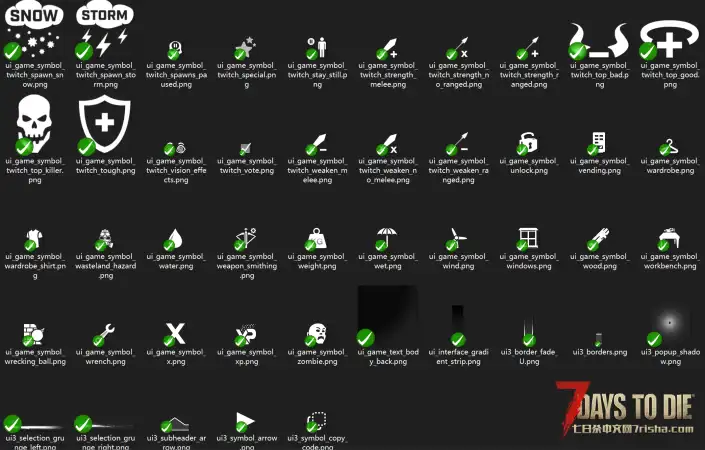The image size is (705, 450).
Task: Select ui3_popup_shadow.png glow thumbnail
Action: [x=668, y=326]
